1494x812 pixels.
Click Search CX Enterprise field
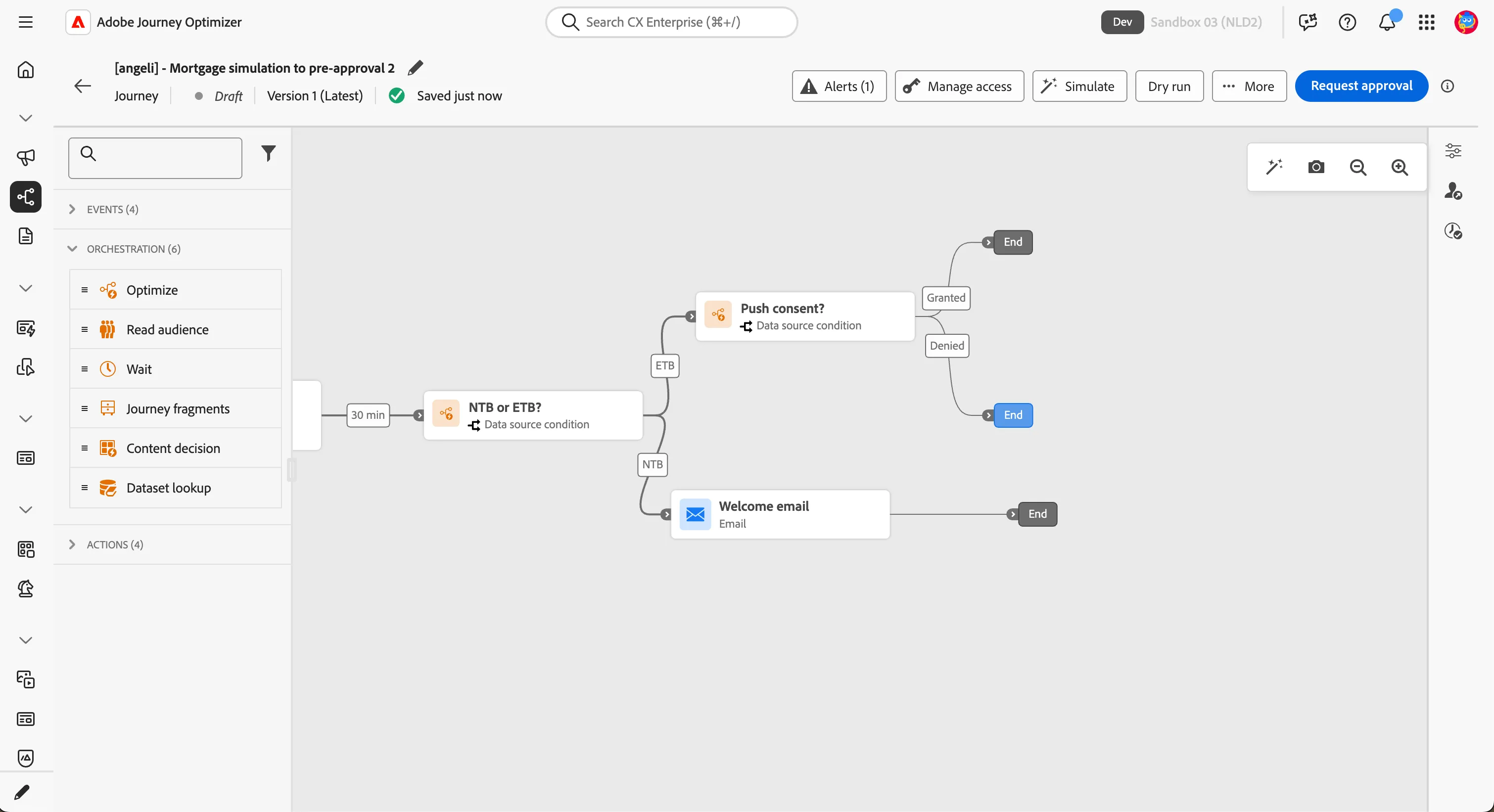(x=671, y=22)
